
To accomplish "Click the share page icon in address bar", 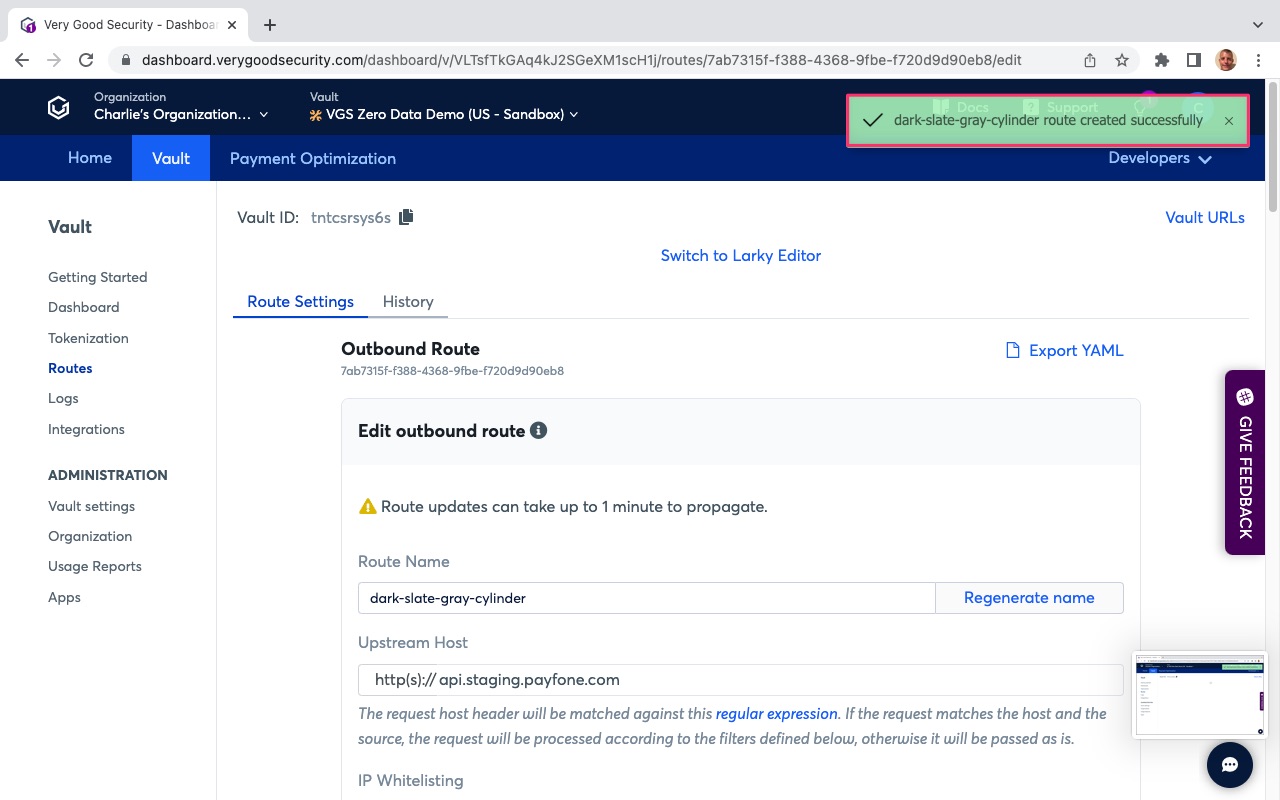I will coord(1090,60).
